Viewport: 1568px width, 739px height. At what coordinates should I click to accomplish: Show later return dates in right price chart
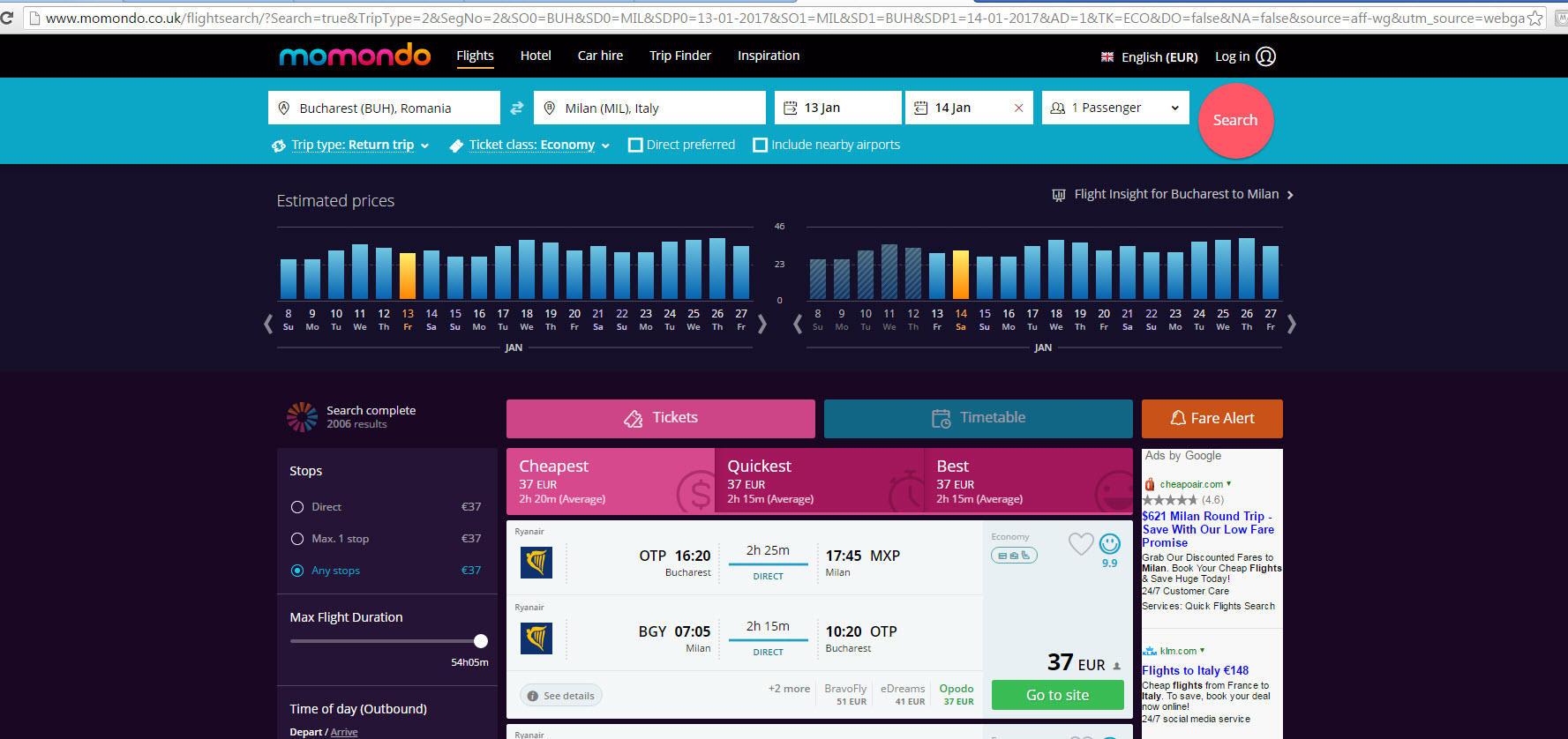point(1292,324)
